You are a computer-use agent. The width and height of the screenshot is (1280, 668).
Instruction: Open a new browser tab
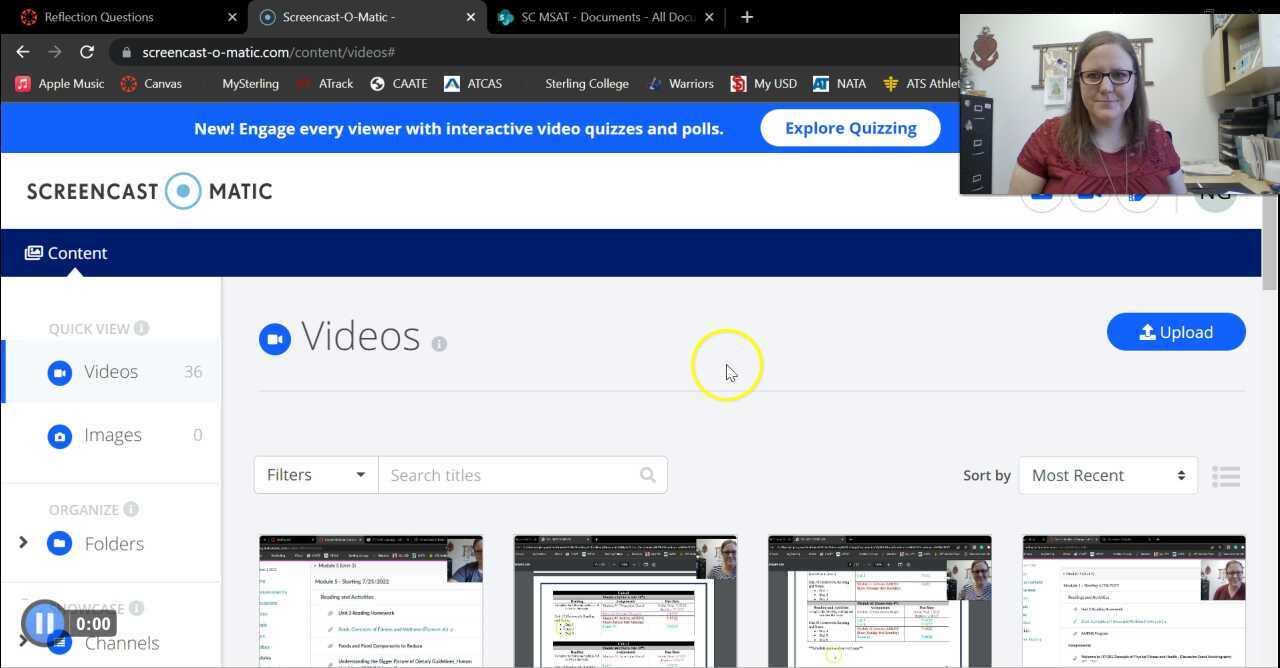pyautogui.click(x=747, y=17)
